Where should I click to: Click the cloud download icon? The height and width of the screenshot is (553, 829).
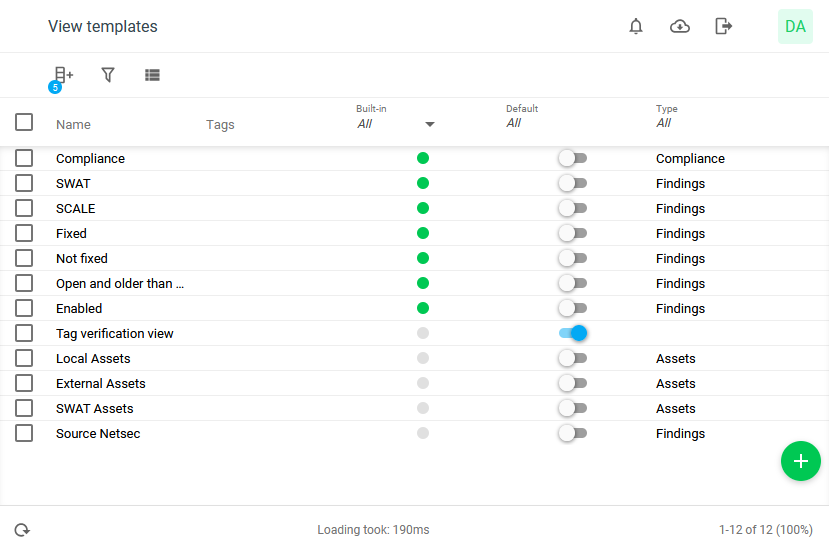click(680, 27)
